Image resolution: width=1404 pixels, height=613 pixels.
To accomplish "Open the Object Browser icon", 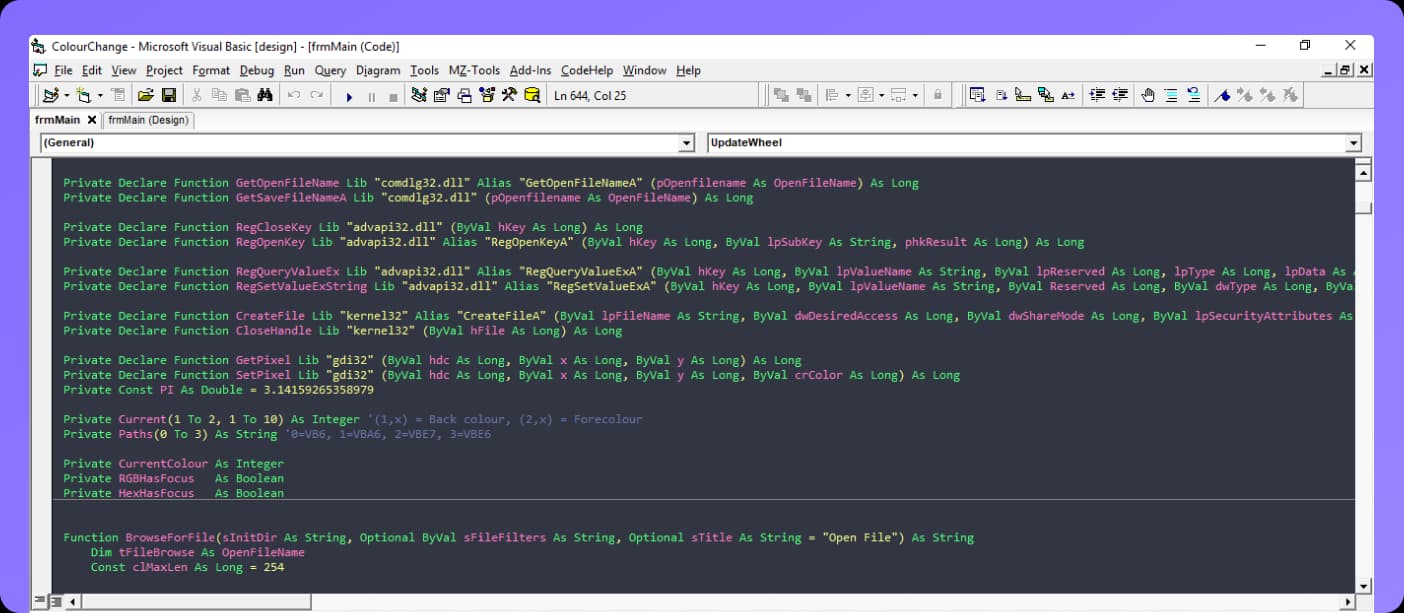I will (487, 95).
